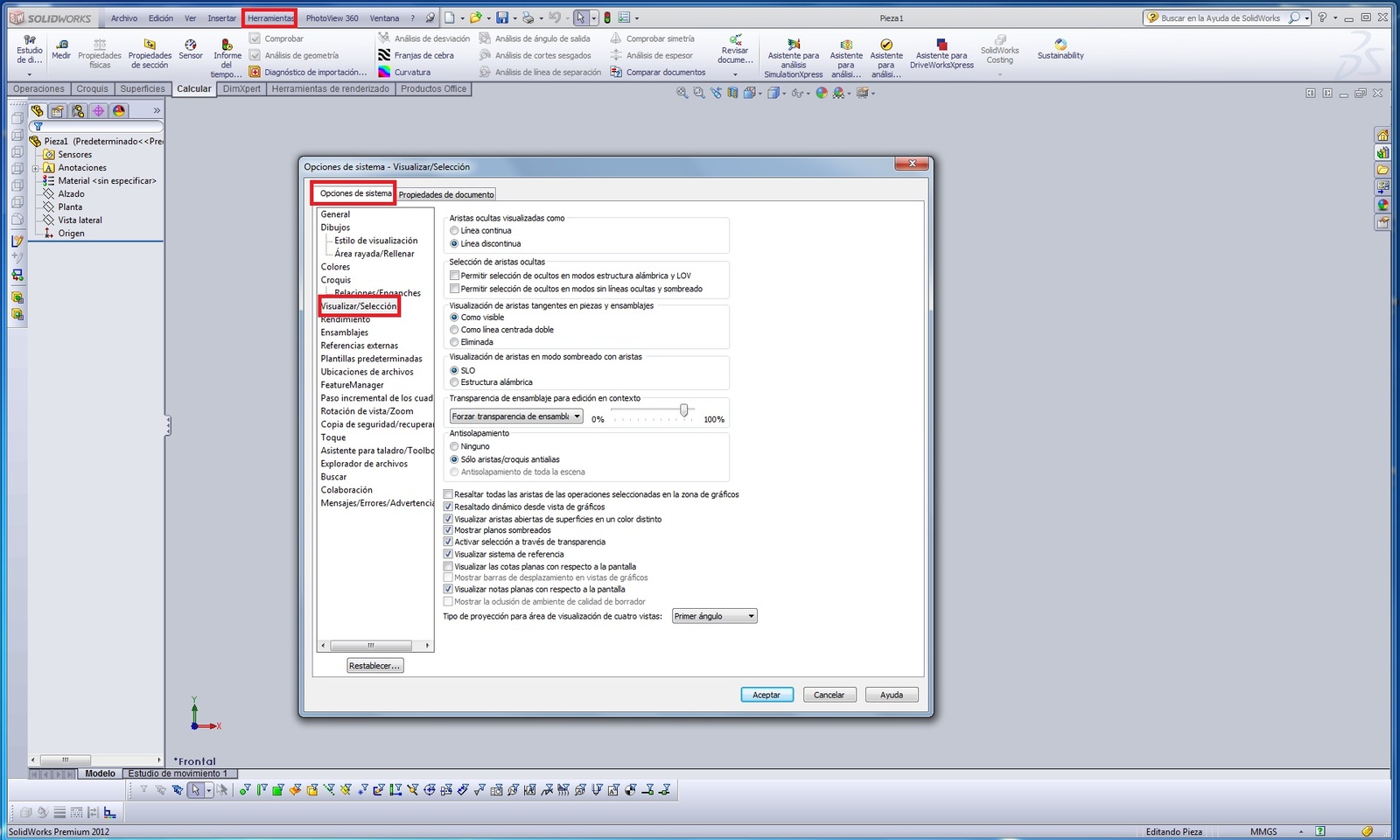Launch Asistente para análisis SimulationXpress
Image resolution: width=1400 pixels, height=840 pixels.
point(793,45)
